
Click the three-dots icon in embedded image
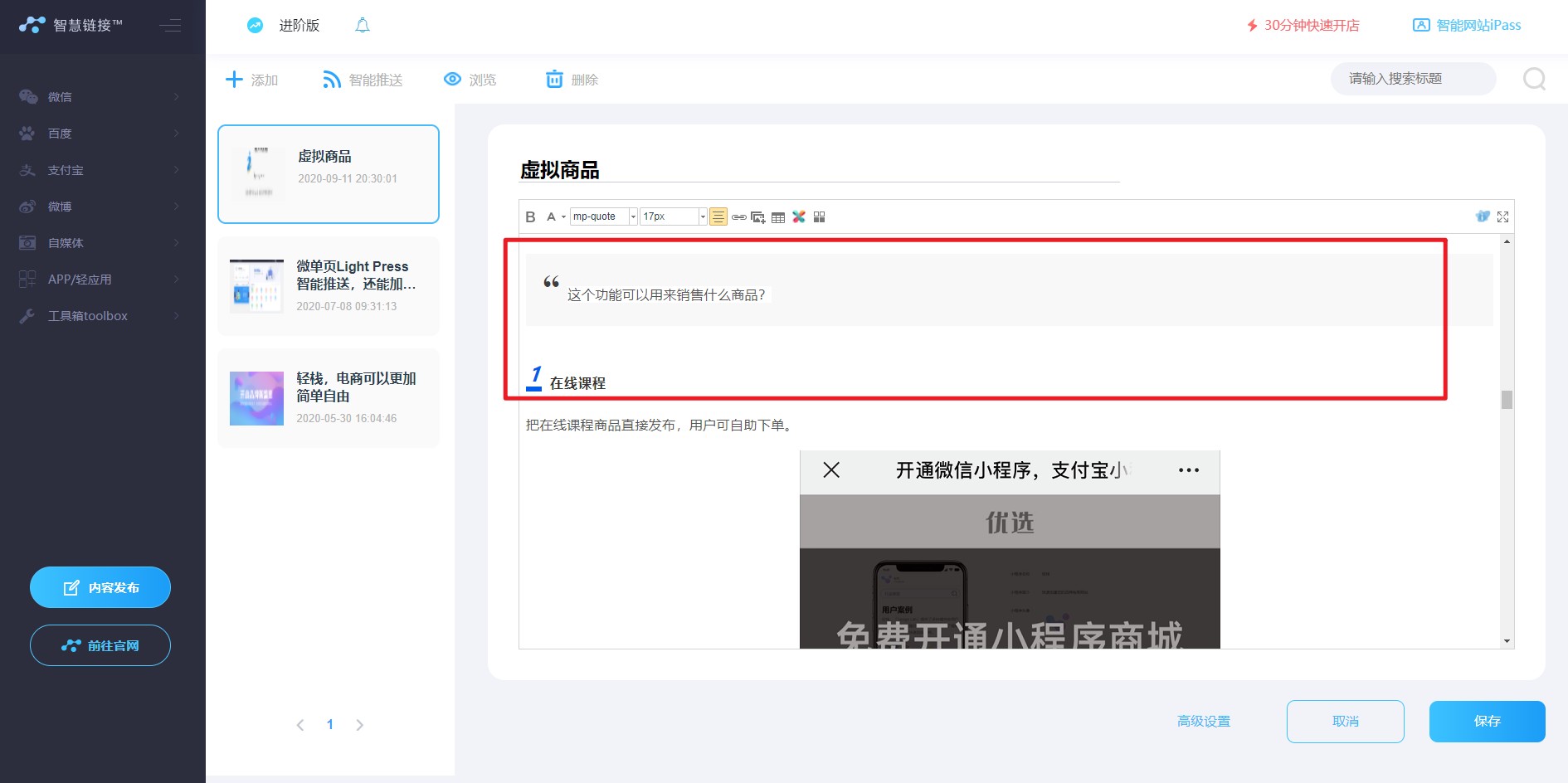click(1189, 470)
